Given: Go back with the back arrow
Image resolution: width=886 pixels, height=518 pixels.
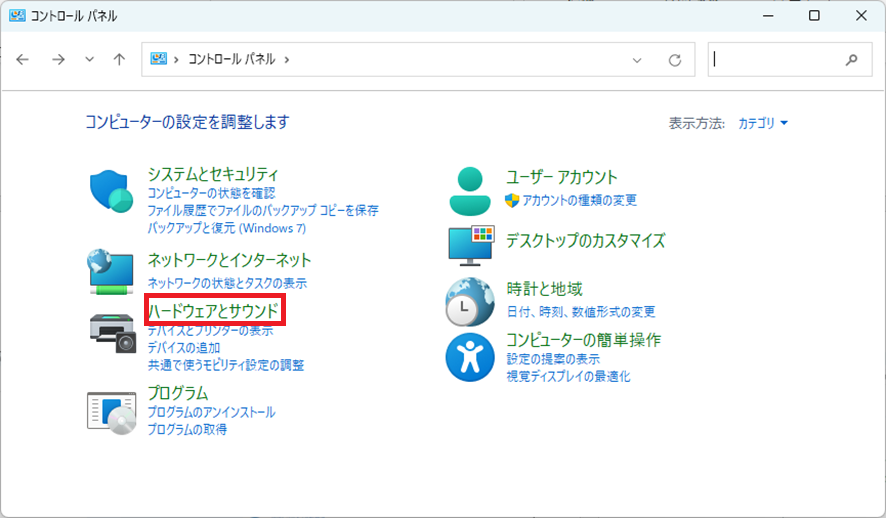Looking at the screenshot, I should tap(23, 59).
